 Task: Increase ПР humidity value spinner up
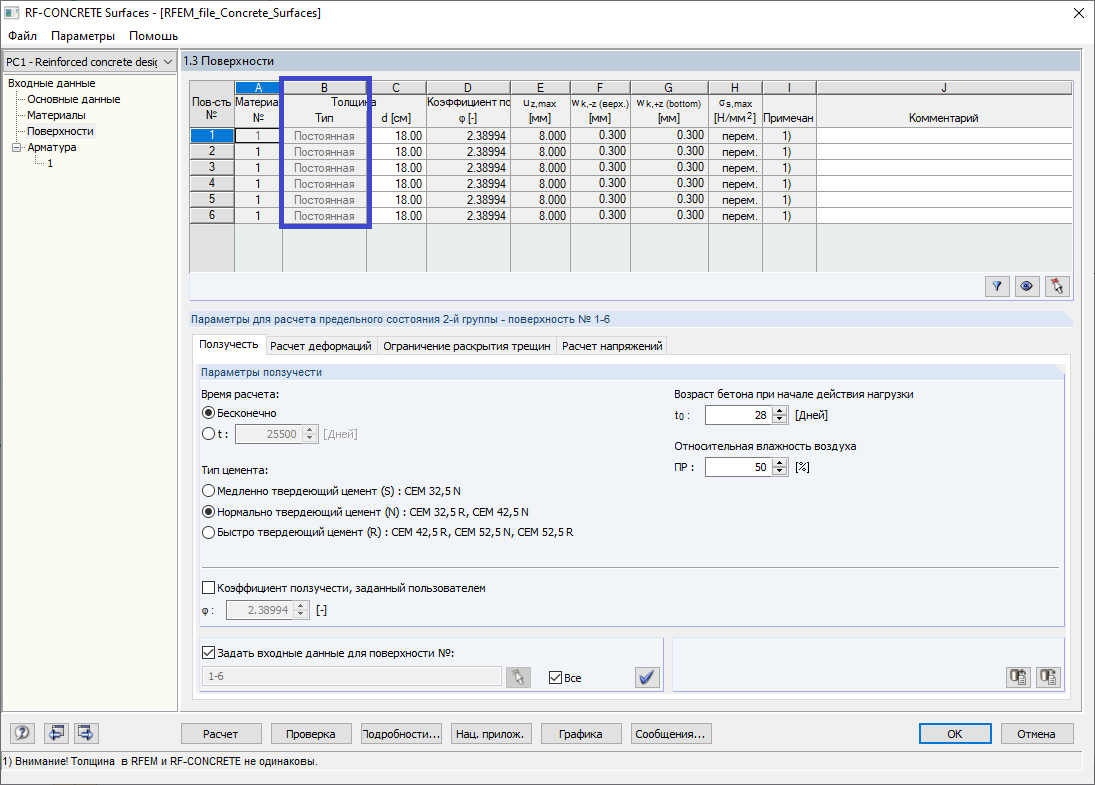[x=780, y=463]
